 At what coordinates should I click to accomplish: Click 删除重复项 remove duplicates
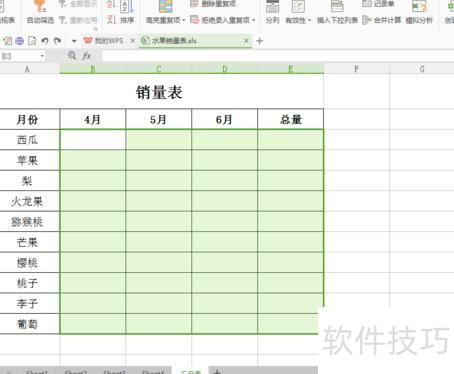tap(213, 4)
